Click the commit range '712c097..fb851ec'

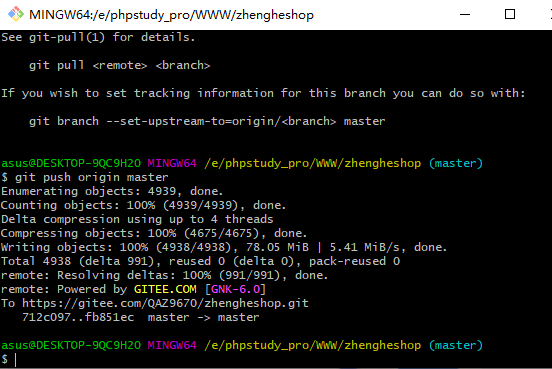[78, 317]
